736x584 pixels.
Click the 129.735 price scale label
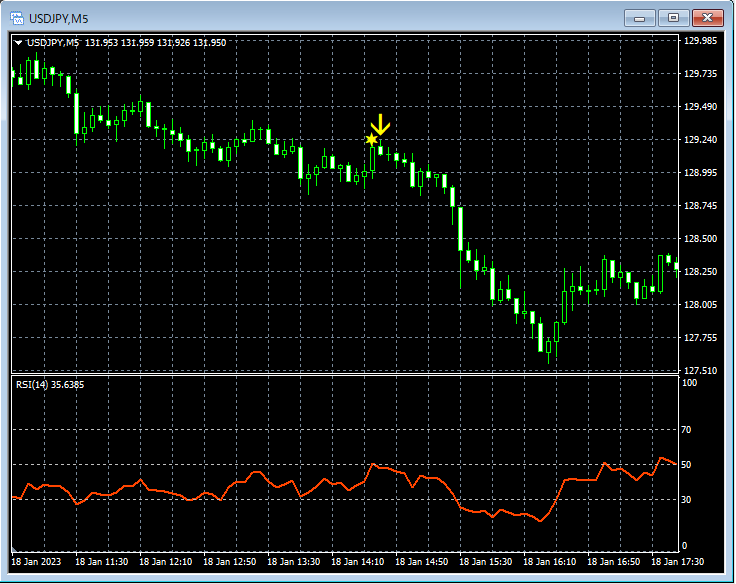(700, 74)
